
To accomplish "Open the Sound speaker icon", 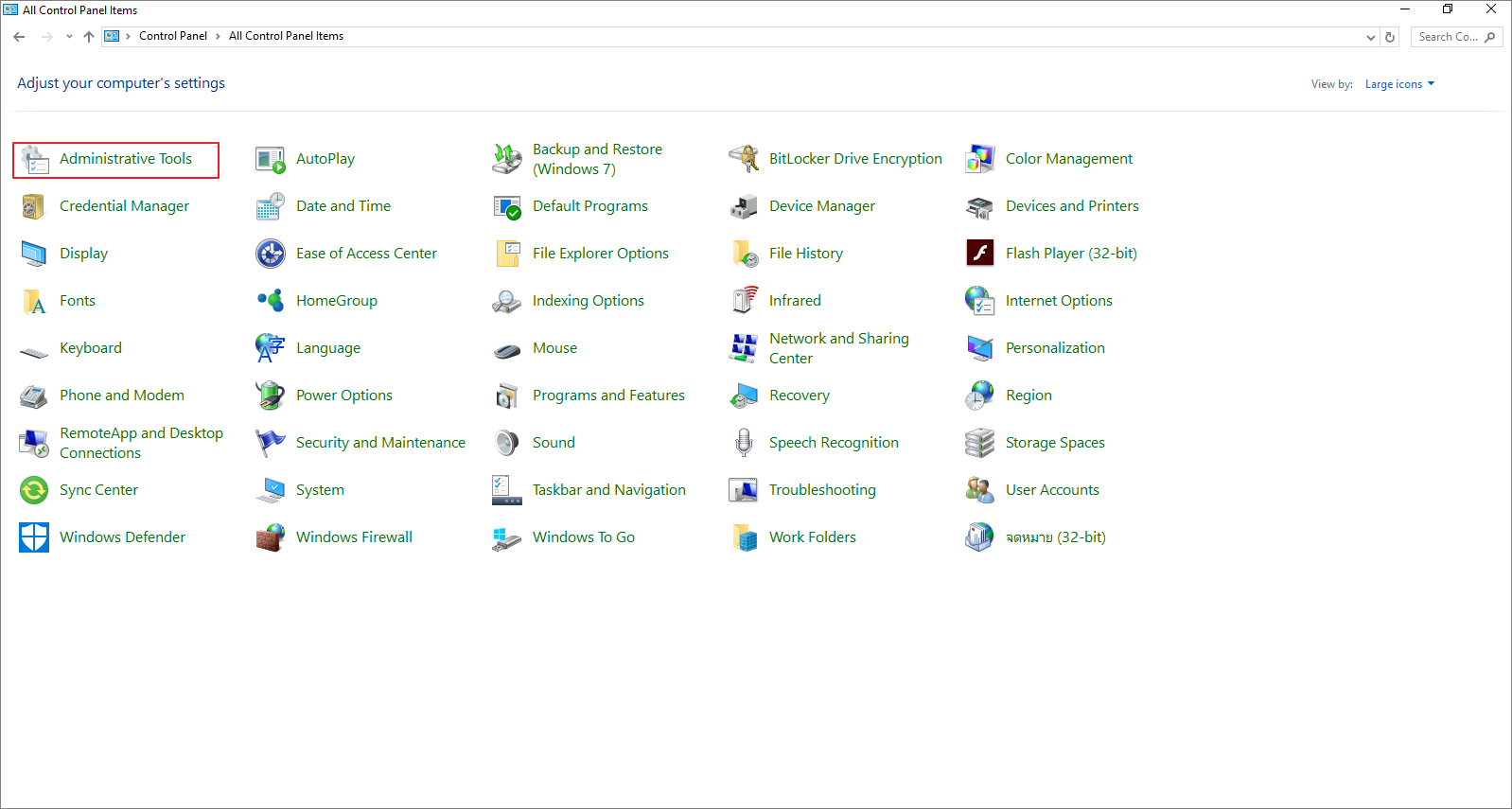I will [x=507, y=443].
